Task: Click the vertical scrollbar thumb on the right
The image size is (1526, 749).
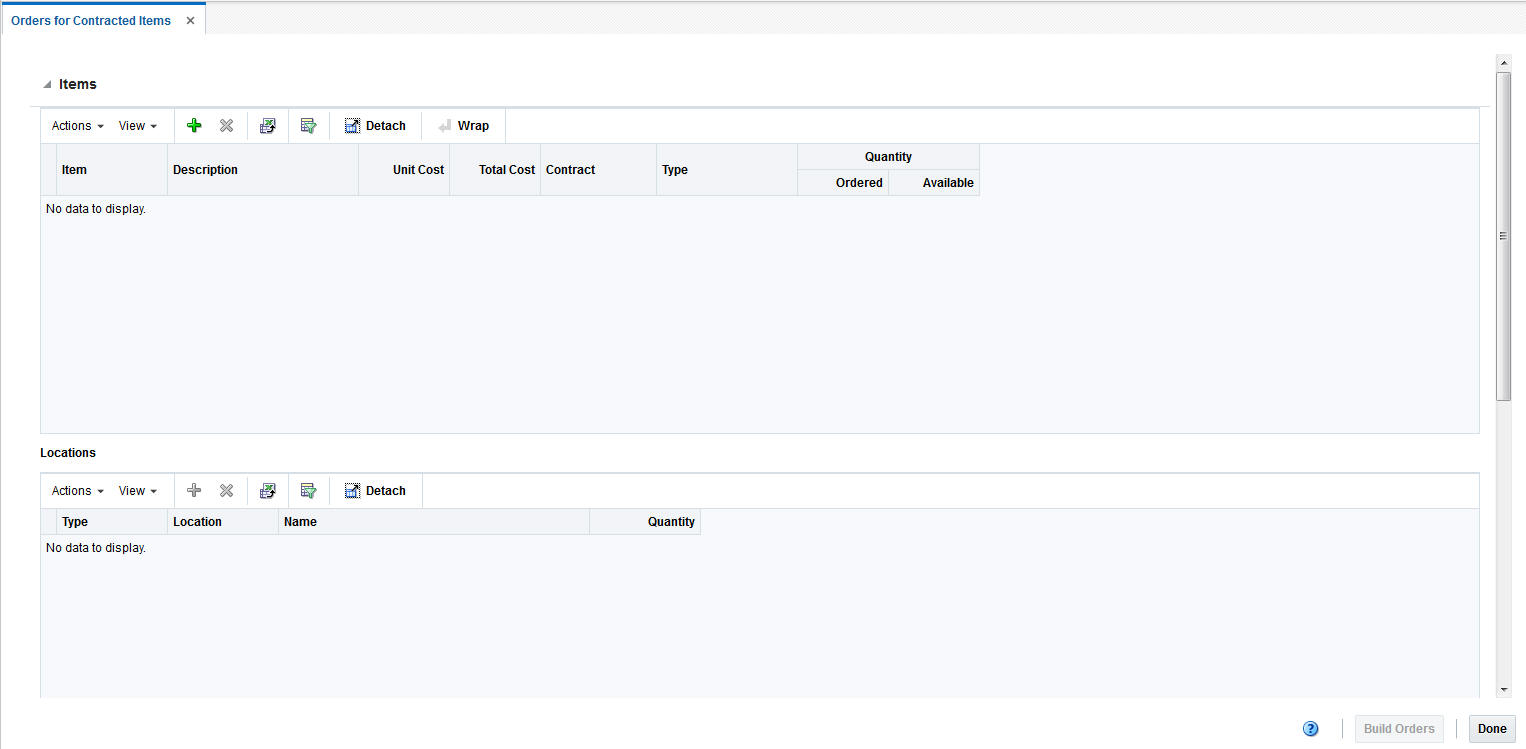Action: pos(1504,235)
